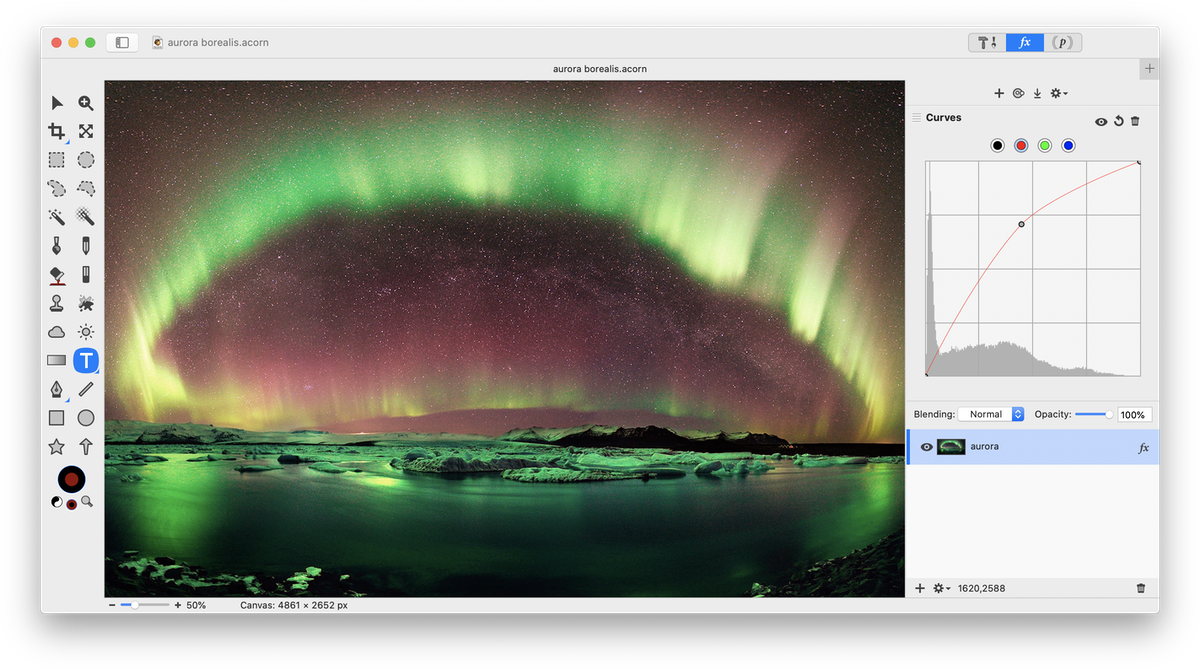1200x670 pixels.
Task: Select the Rectangle shape tool
Action: pyautogui.click(x=57, y=418)
